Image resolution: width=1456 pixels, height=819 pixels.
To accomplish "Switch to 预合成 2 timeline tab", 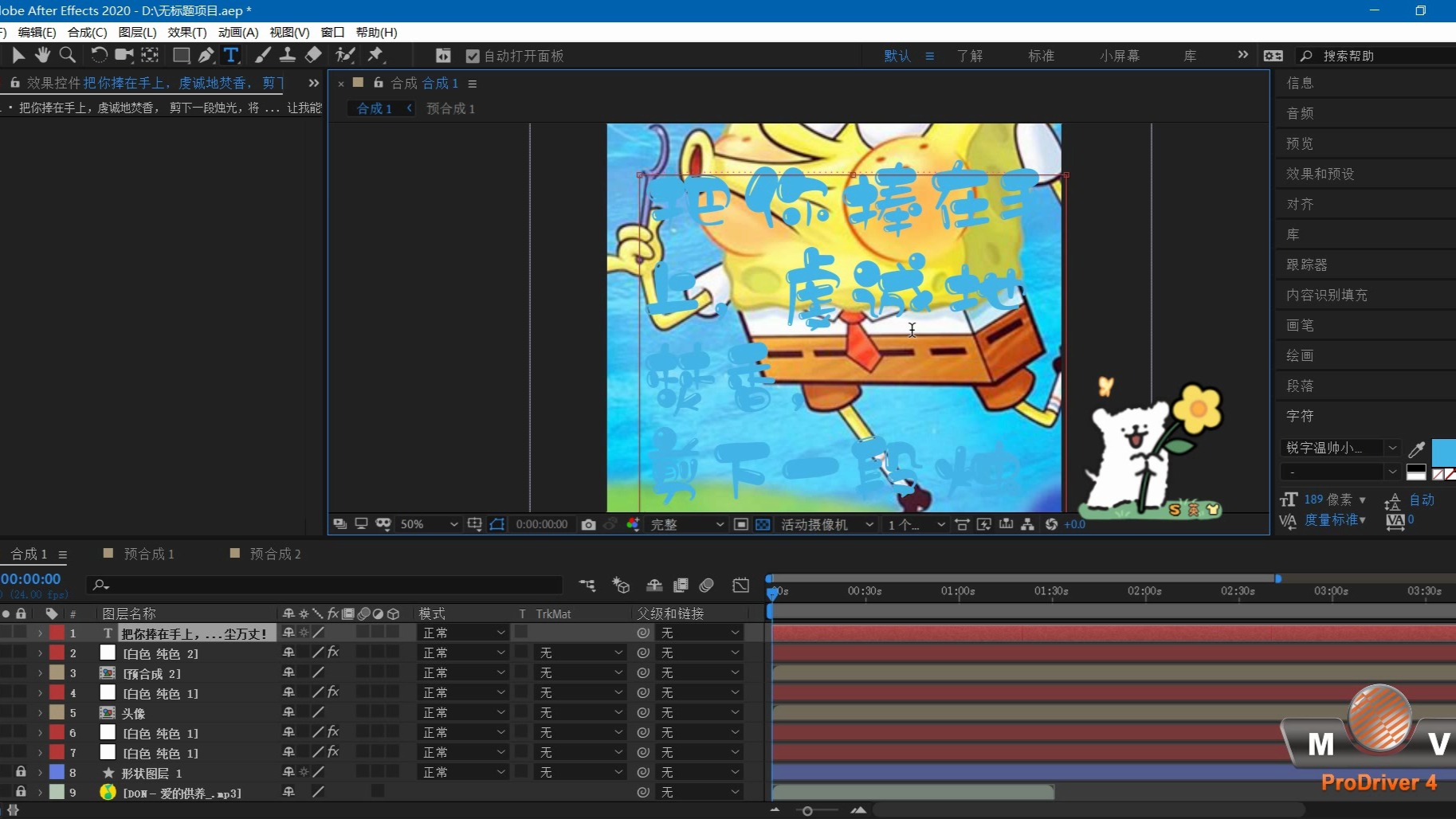I will click(275, 554).
